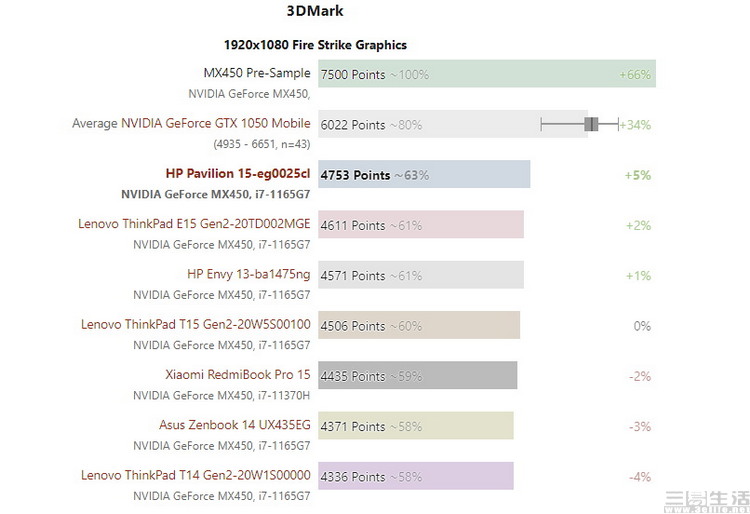Select the Lenovo ThinkPad T15 Gen2-20W5S00100 link

pyautogui.click(x=196, y=324)
